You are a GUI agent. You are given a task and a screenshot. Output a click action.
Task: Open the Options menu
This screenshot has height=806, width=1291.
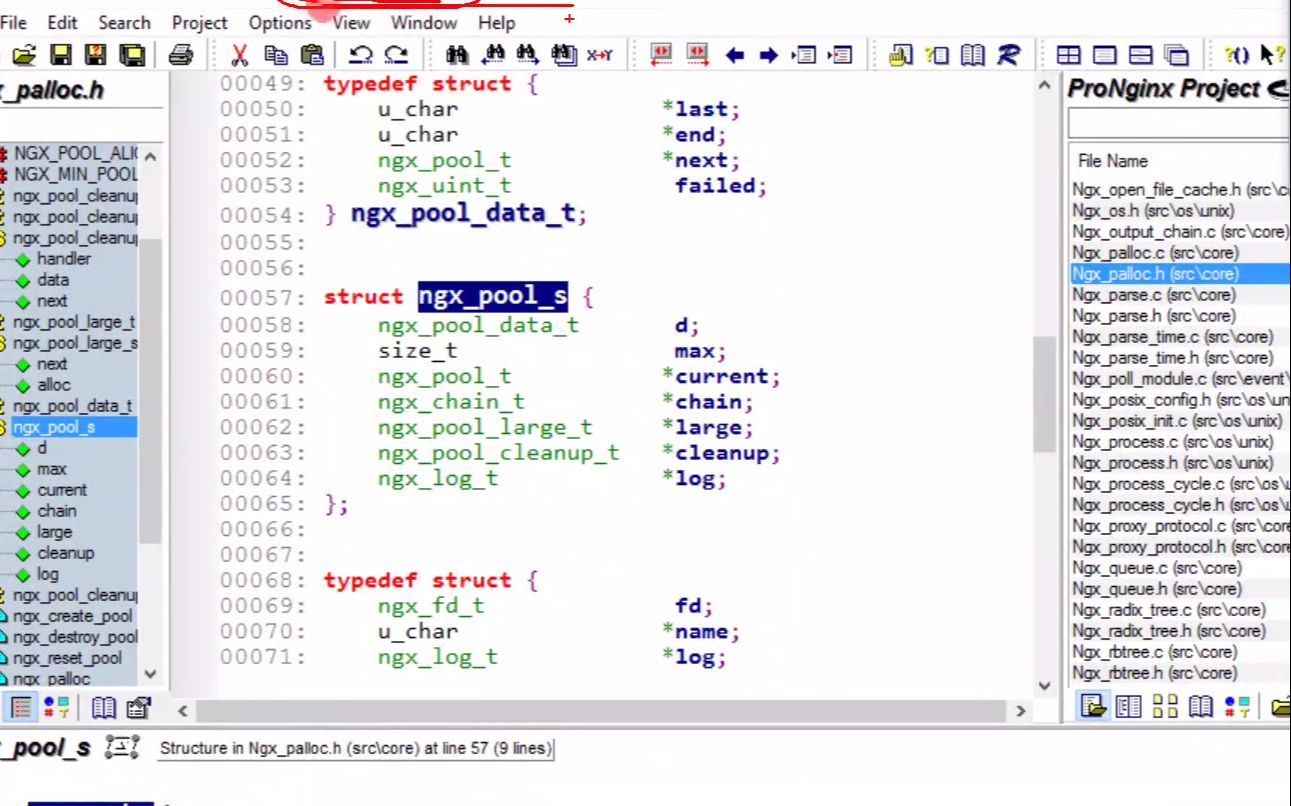pos(280,22)
